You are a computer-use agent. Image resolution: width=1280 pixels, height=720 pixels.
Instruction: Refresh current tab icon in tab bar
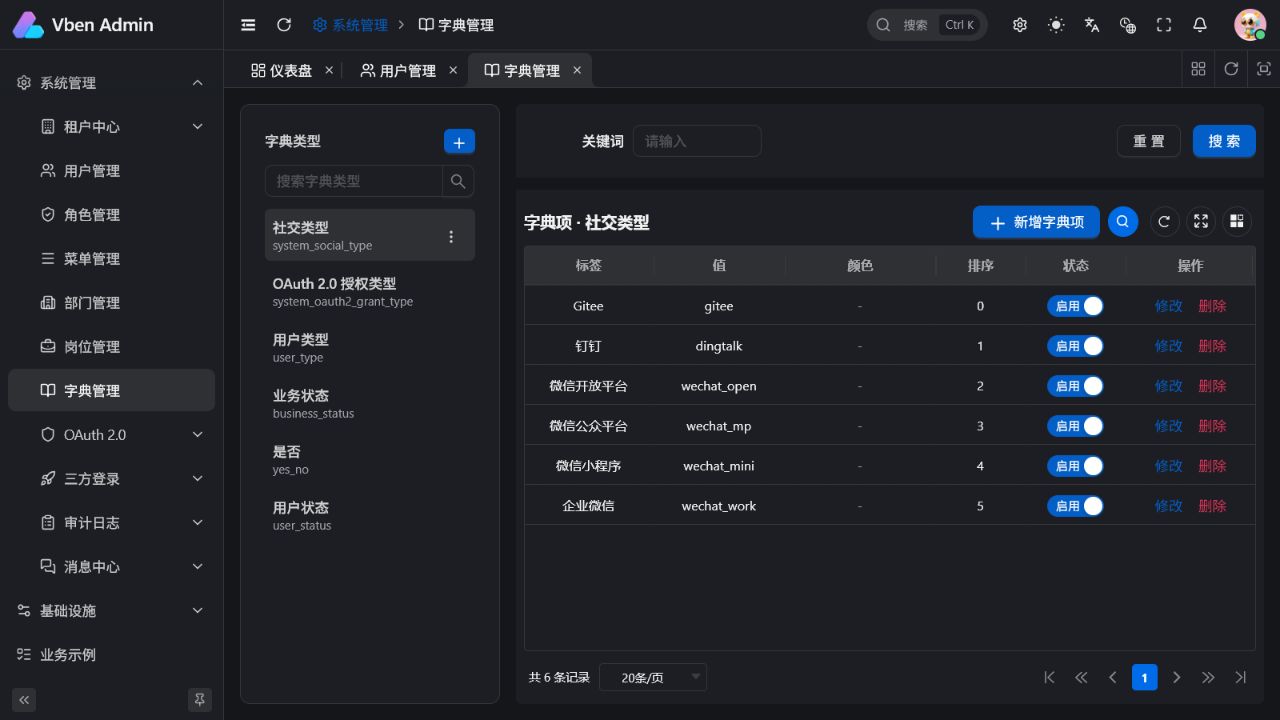point(1231,69)
